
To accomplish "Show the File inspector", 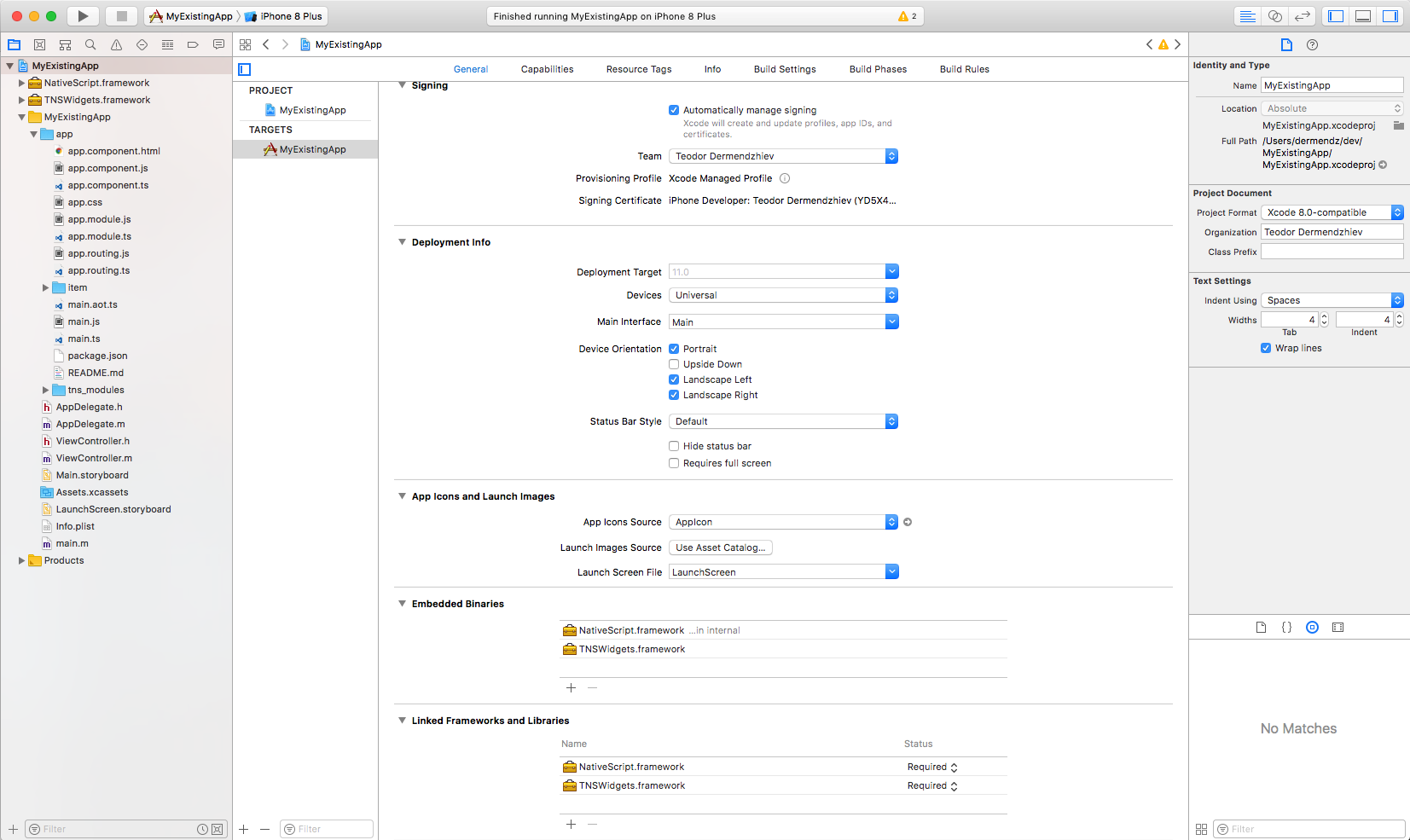I will point(1286,44).
